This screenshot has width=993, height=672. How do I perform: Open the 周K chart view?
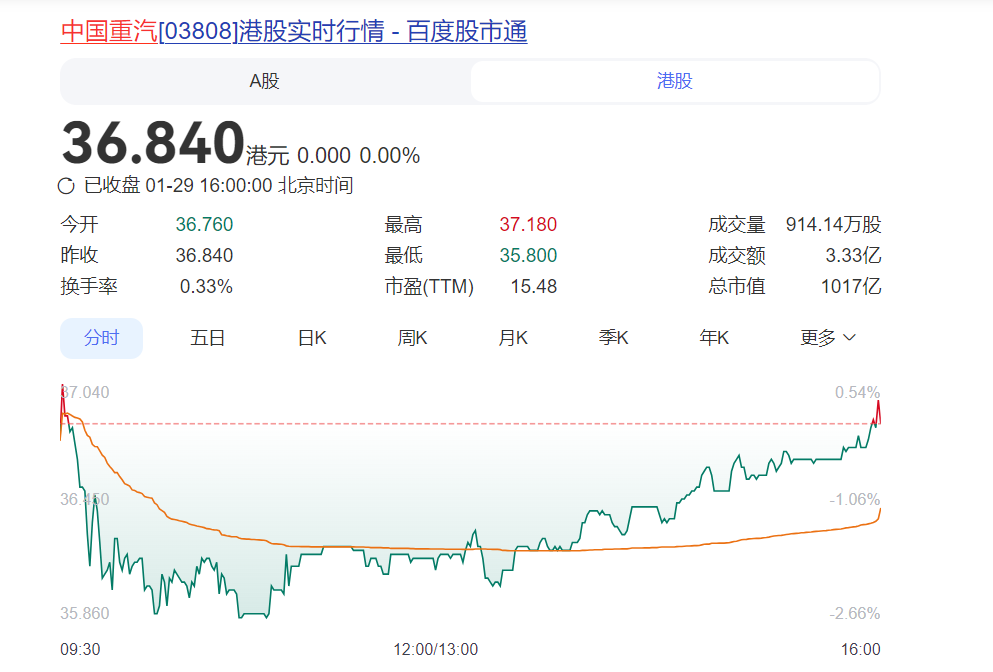[x=412, y=338]
